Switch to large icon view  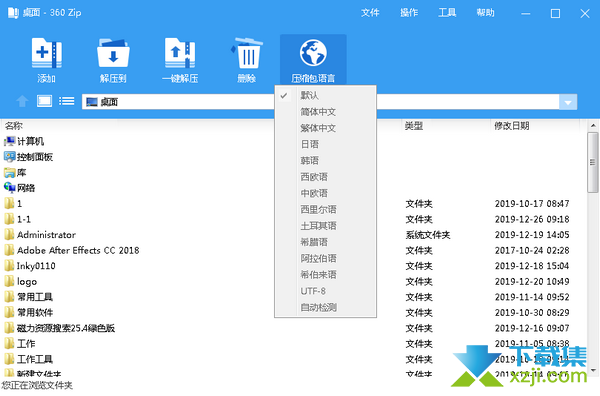[x=44, y=101]
